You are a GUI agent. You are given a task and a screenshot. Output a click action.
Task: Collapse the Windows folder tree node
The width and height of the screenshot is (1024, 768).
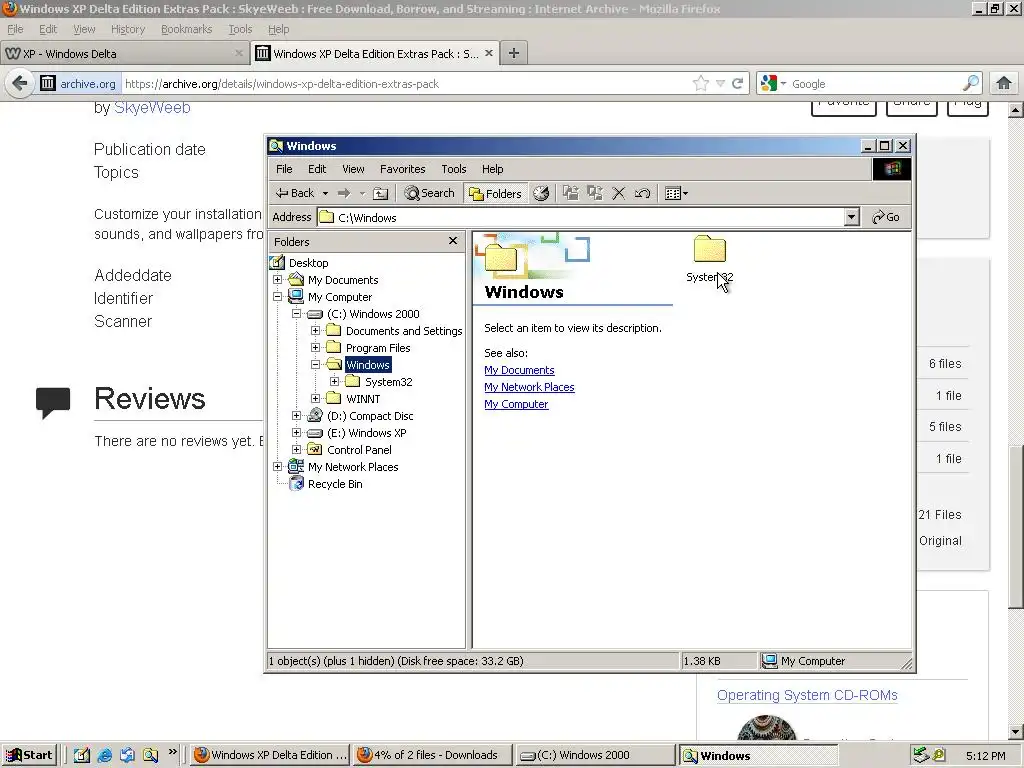pos(315,364)
